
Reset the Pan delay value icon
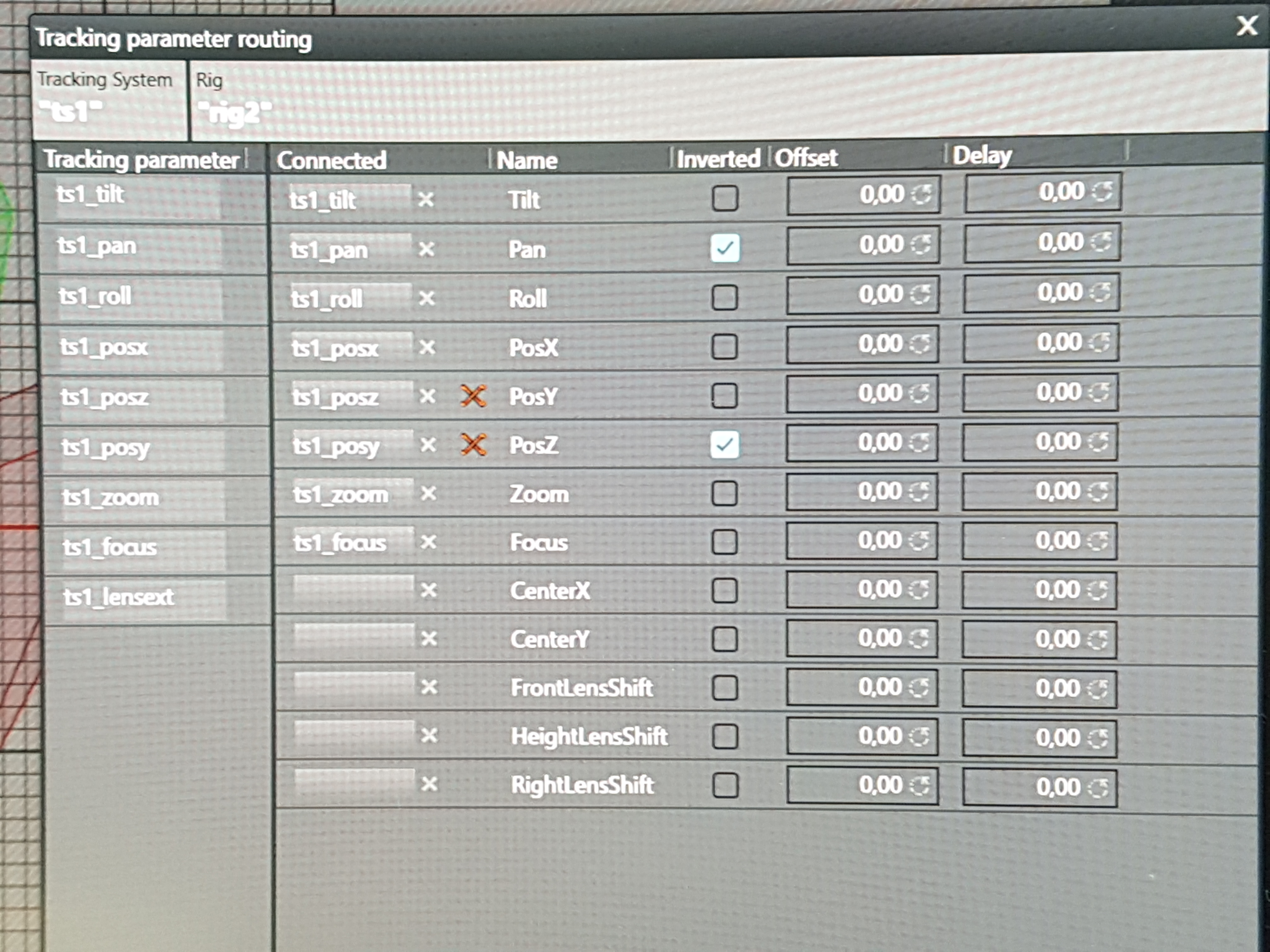[x=1101, y=241]
